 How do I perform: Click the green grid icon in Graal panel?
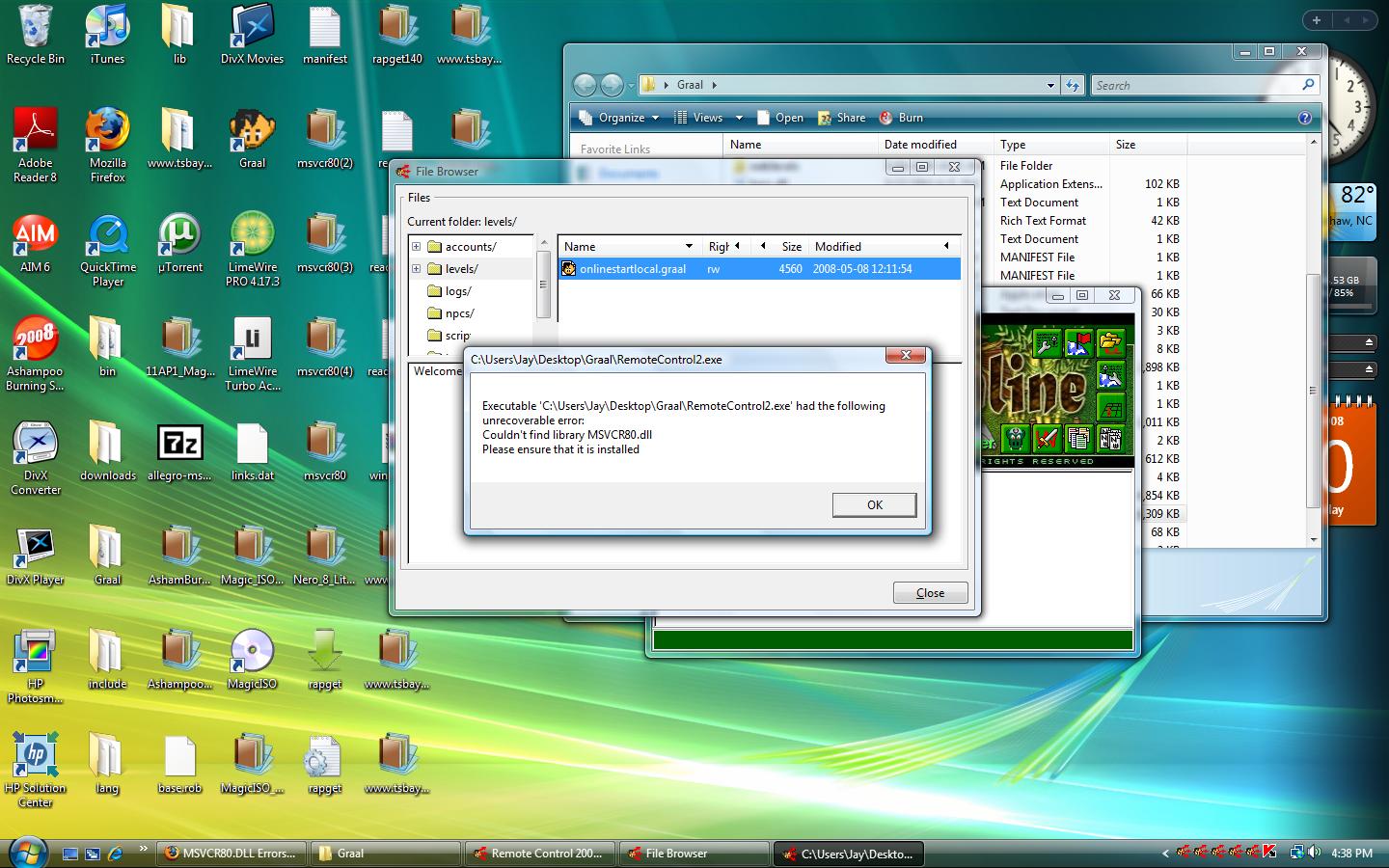(x=1110, y=407)
